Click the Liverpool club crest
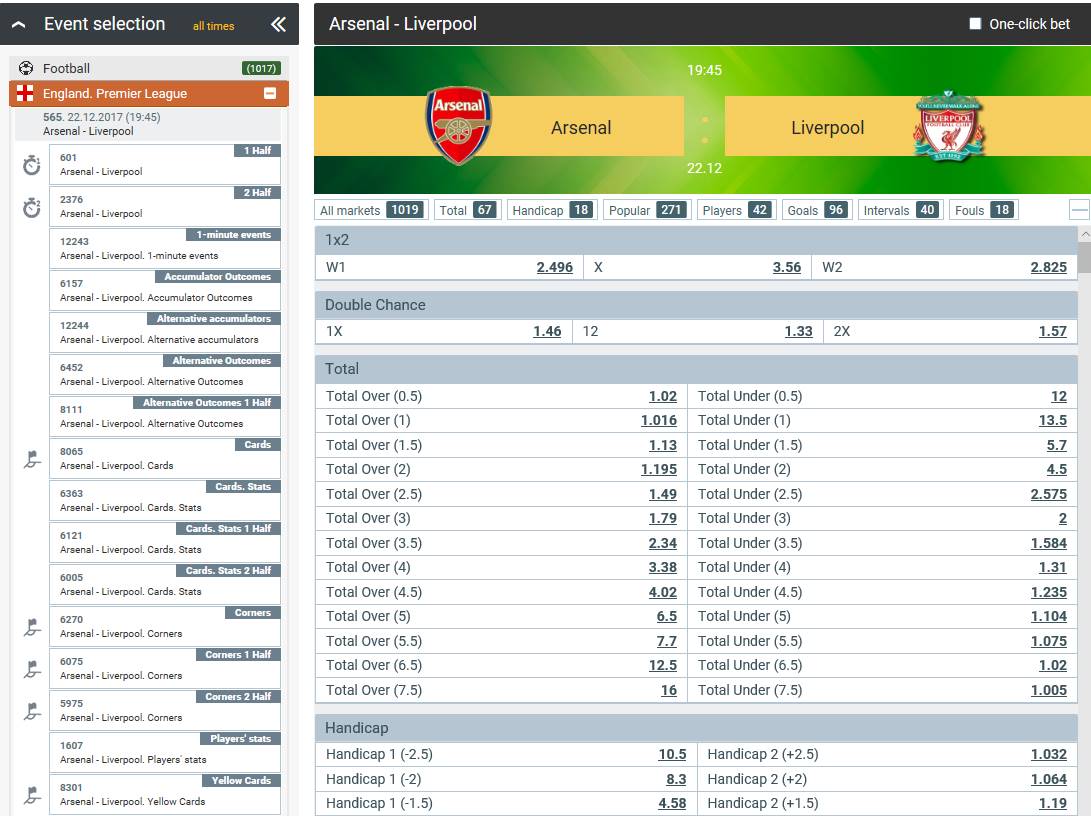This screenshot has width=1091, height=816. 949,125
